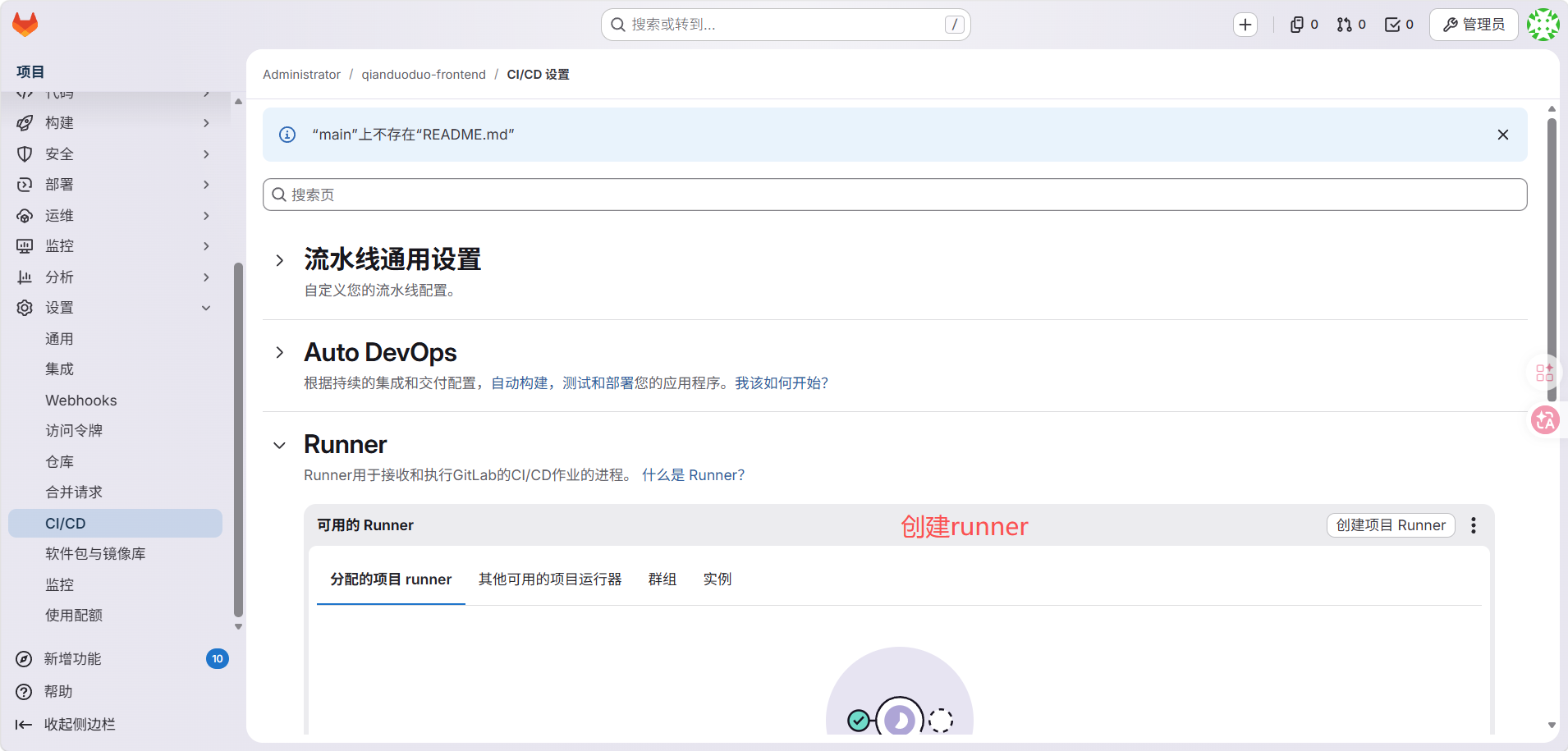
Task: Open the create new plus menu
Action: click(x=1245, y=25)
